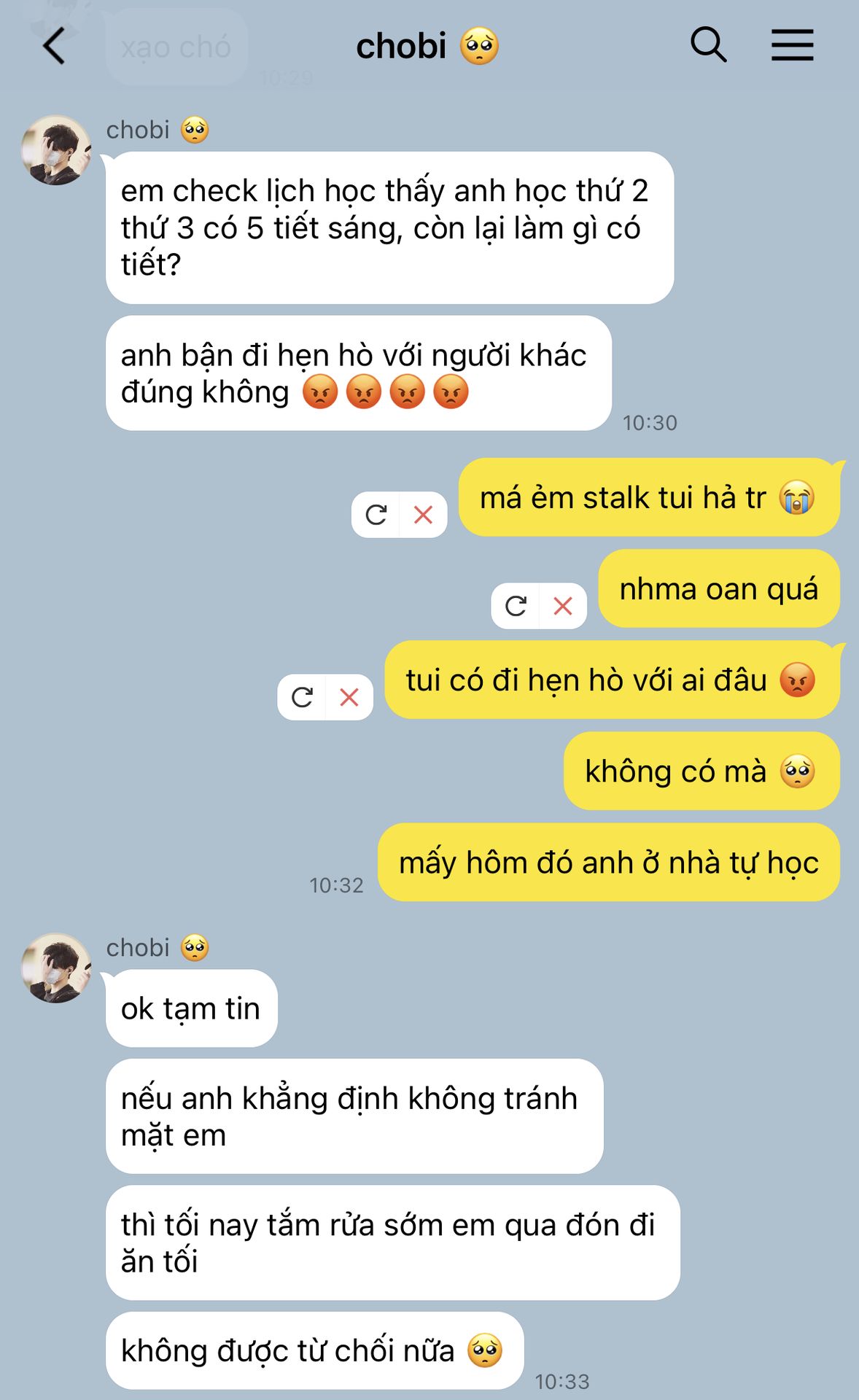
Task: Tap 'mấy hôm đó anh ở nhà' bubble
Action: [x=609, y=863]
